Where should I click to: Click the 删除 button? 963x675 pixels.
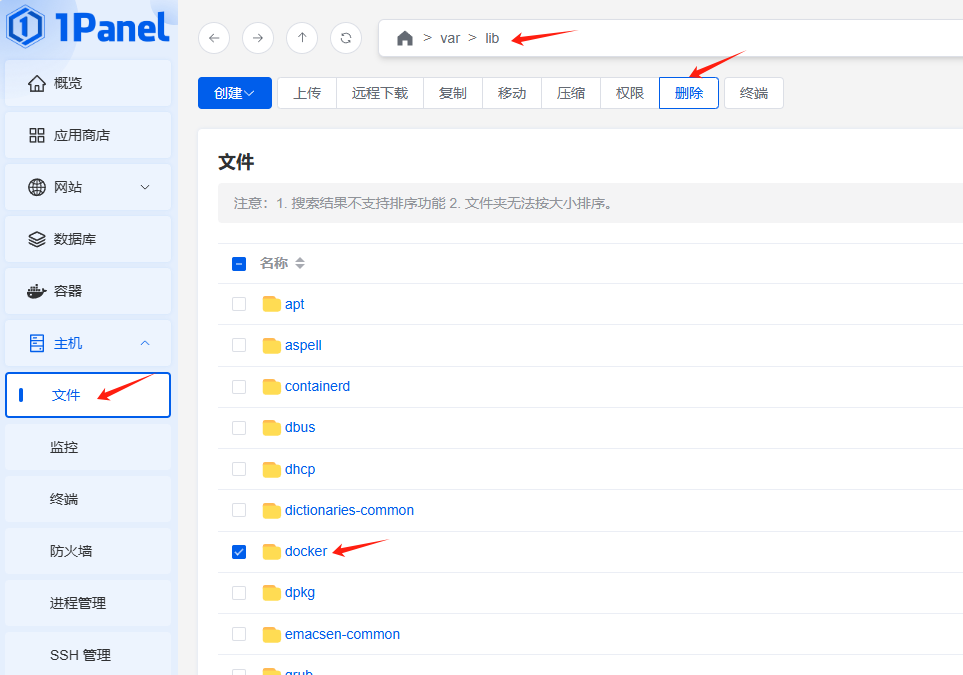pos(689,93)
